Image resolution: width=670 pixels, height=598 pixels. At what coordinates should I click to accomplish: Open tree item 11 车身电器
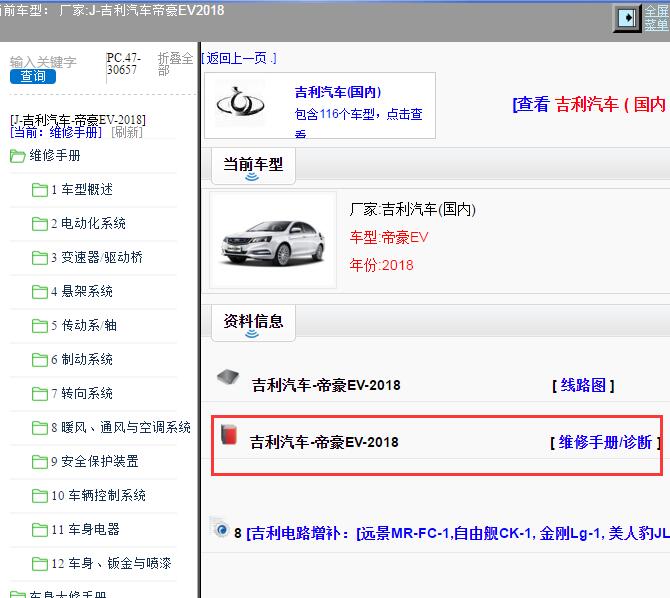click(x=85, y=529)
